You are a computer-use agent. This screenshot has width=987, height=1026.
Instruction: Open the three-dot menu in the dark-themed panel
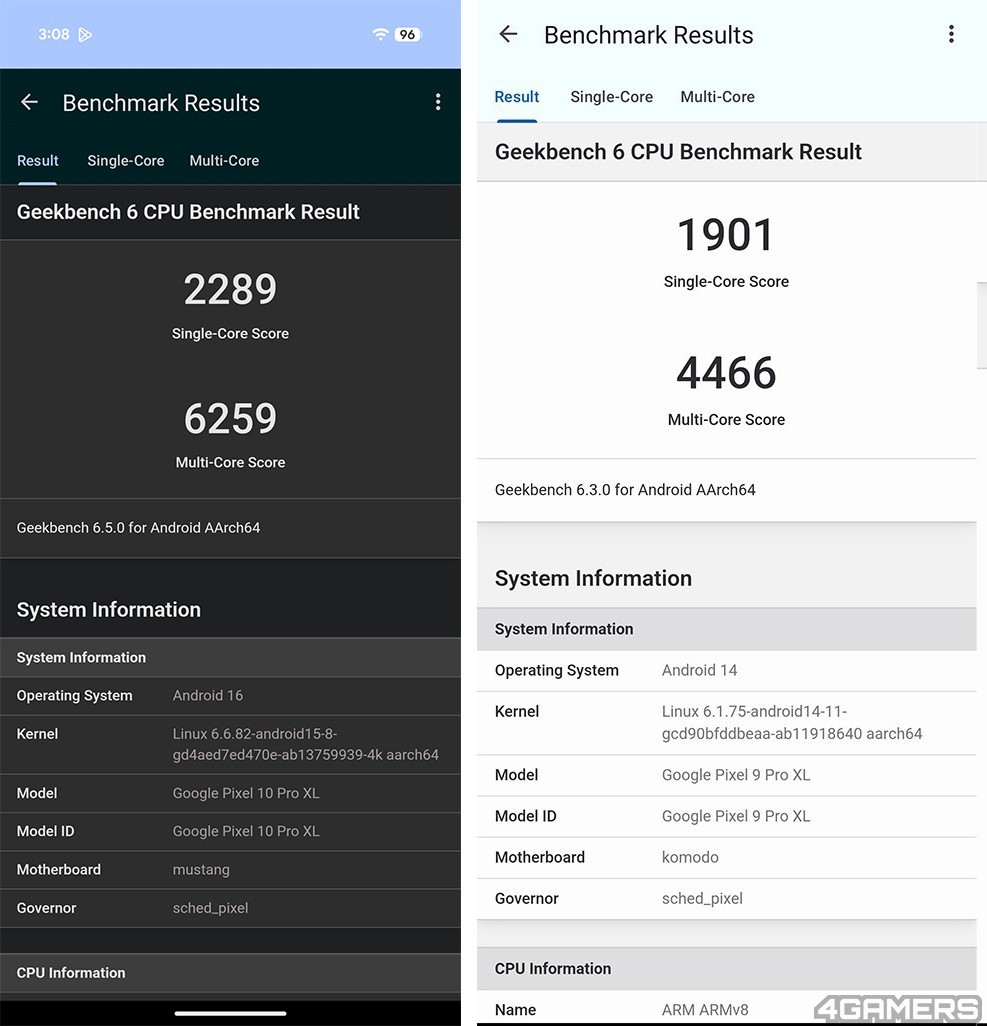(437, 102)
